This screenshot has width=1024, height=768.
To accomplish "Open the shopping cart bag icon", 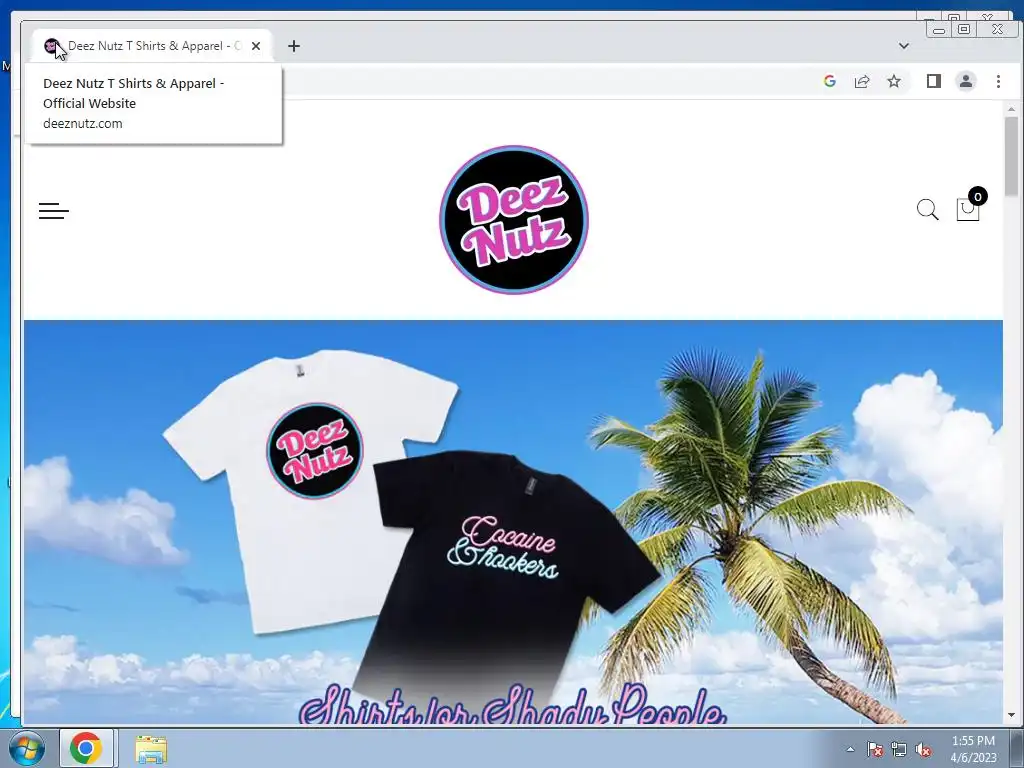I will 967,210.
